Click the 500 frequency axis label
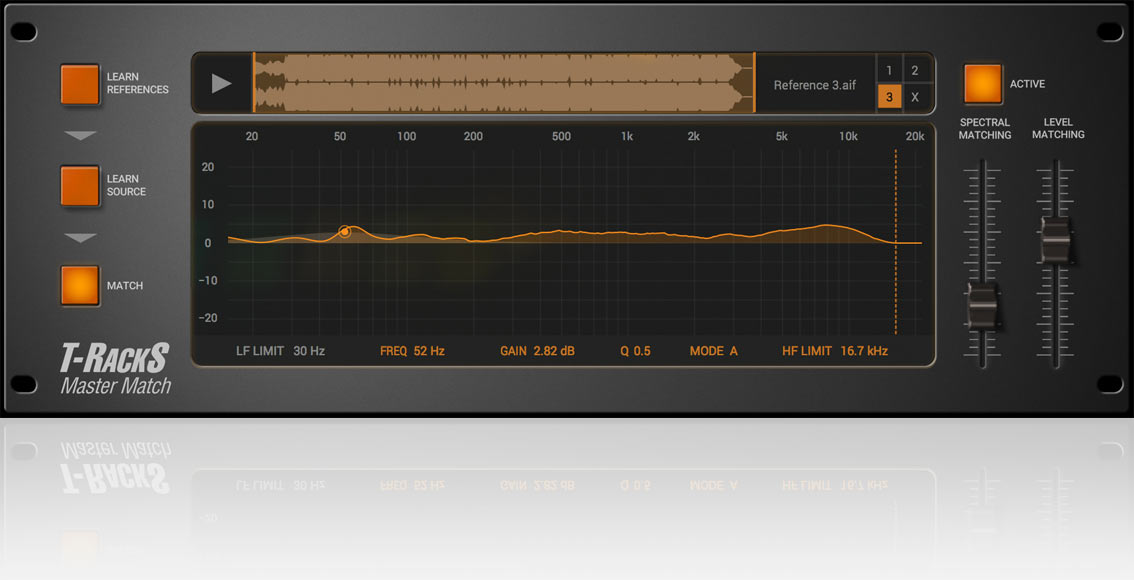 [561, 136]
